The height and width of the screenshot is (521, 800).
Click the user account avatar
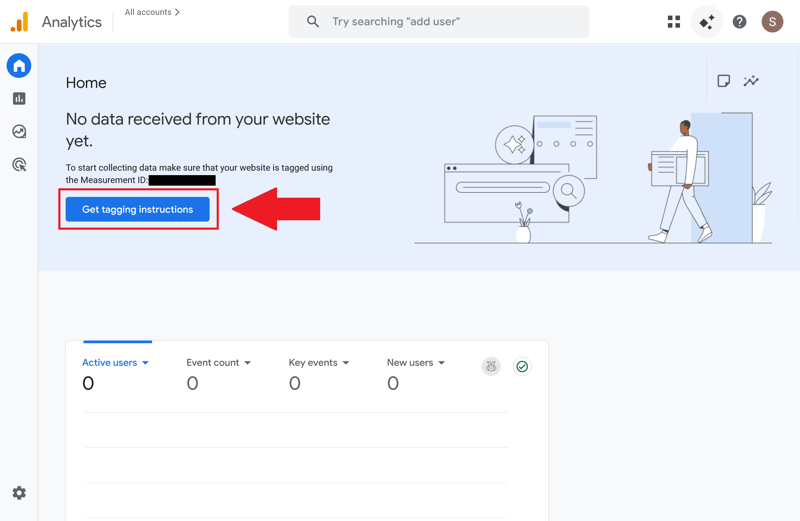pos(772,22)
